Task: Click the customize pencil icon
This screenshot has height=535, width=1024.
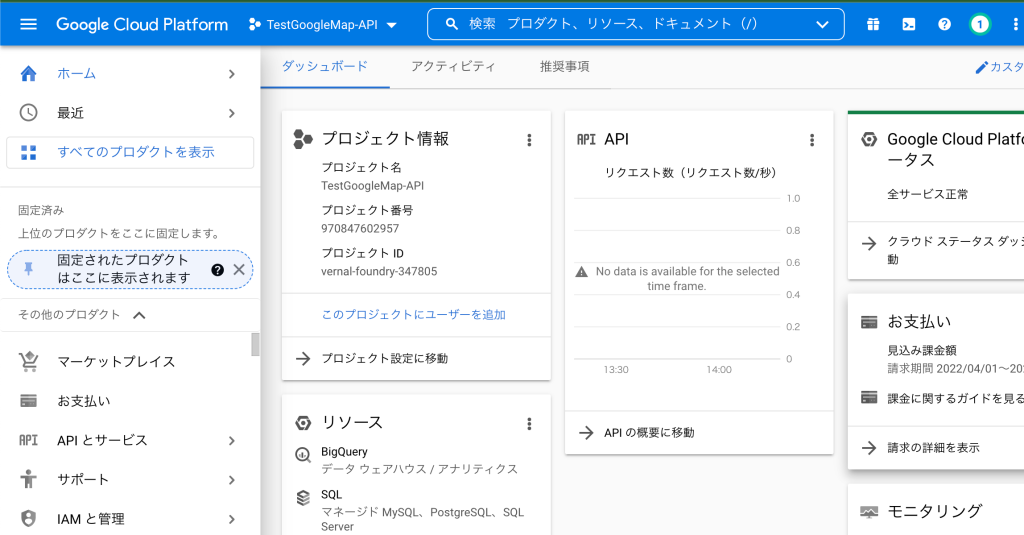Action: pos(981,67)
